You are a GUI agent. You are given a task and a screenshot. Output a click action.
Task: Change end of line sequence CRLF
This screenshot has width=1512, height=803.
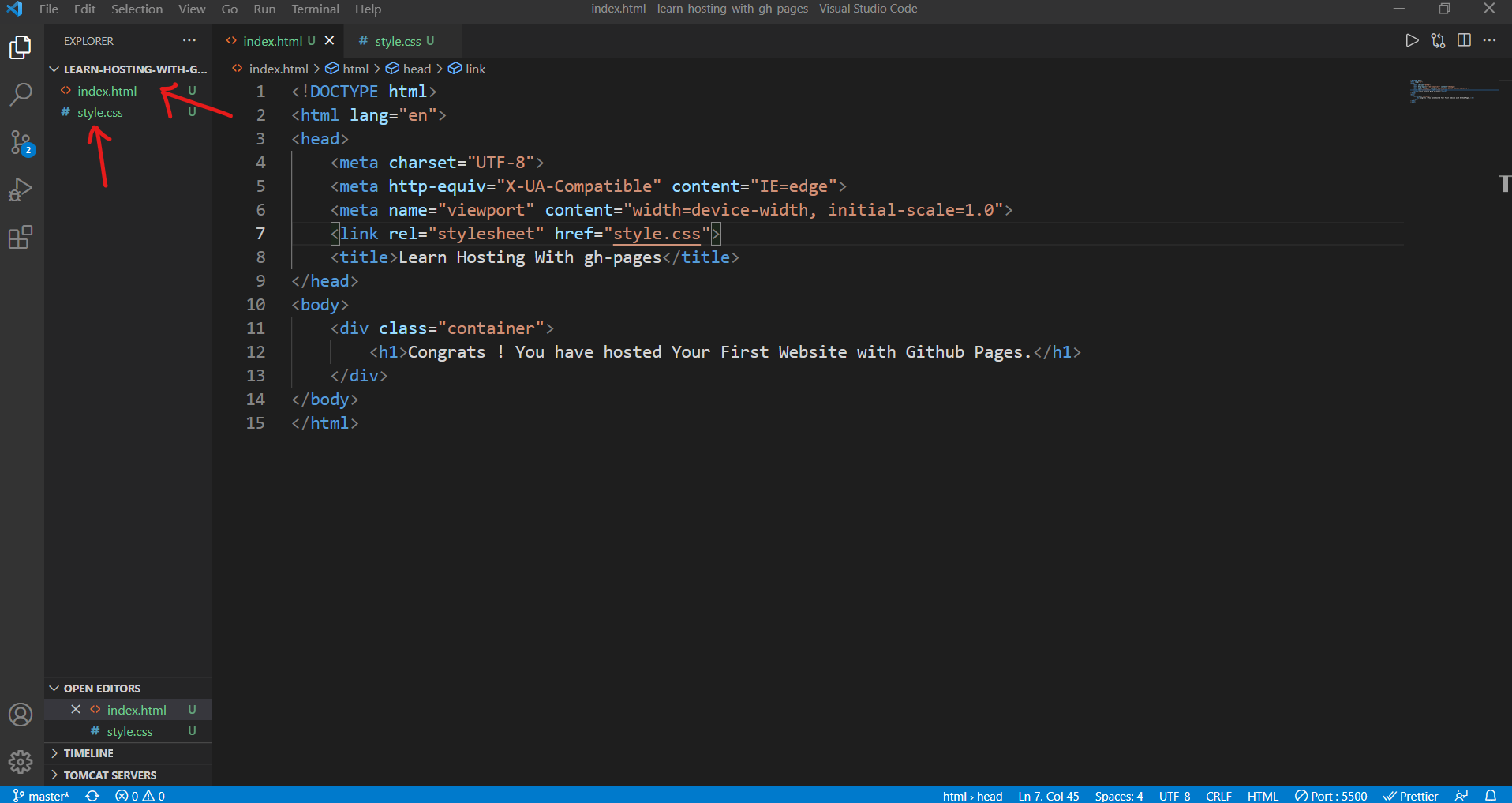coord(1218,795)
